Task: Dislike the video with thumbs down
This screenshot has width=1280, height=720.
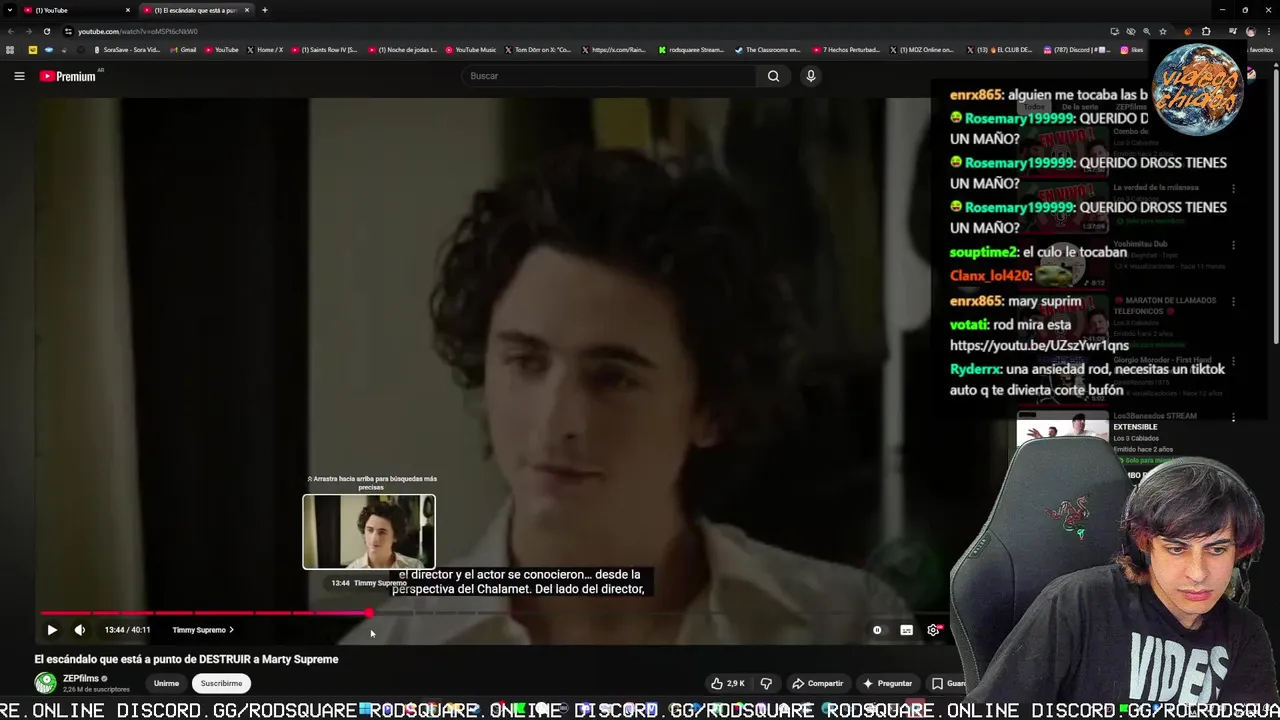Action: pyautogui.click(x=766, y=683)
